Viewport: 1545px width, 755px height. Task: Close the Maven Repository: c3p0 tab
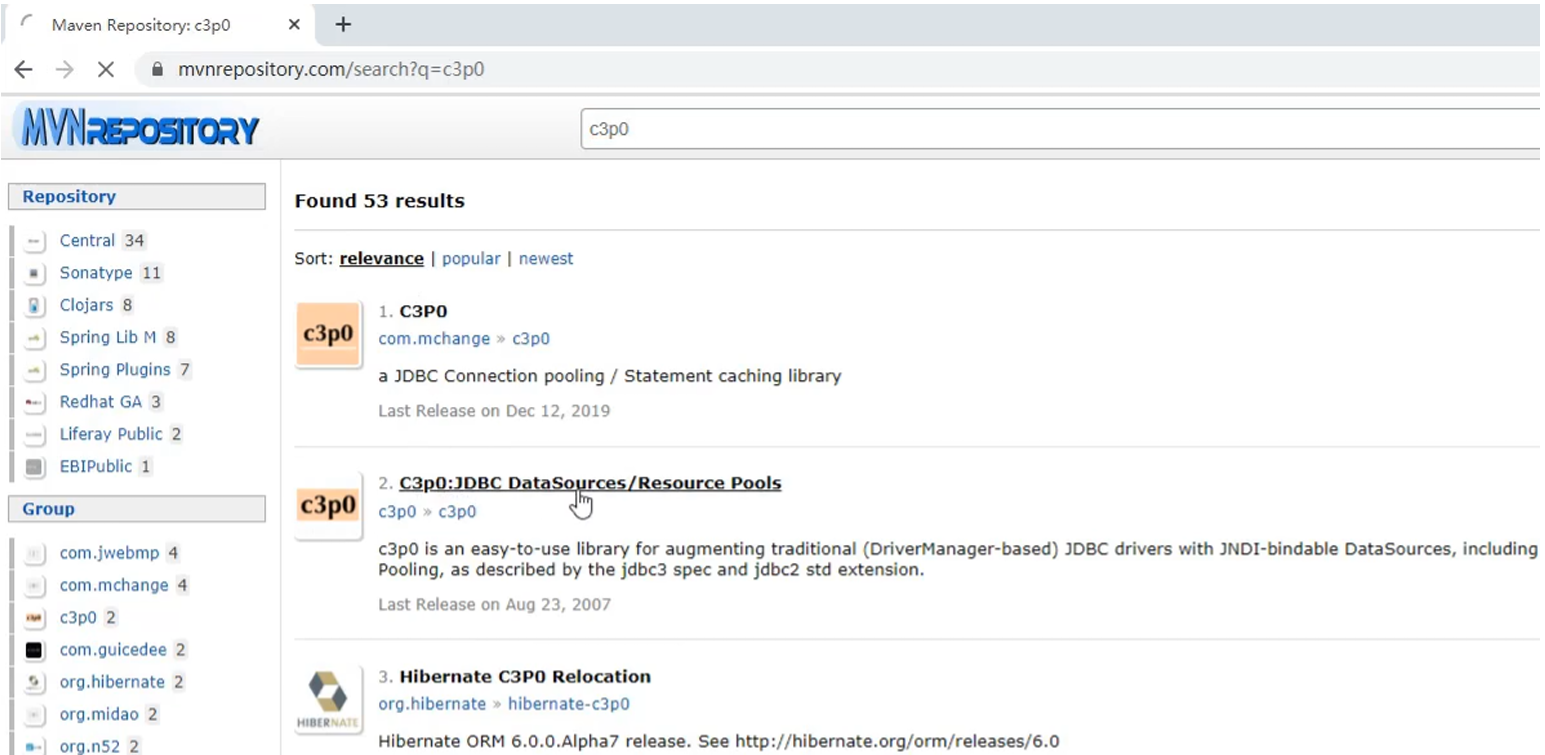[x=294, y=25]
